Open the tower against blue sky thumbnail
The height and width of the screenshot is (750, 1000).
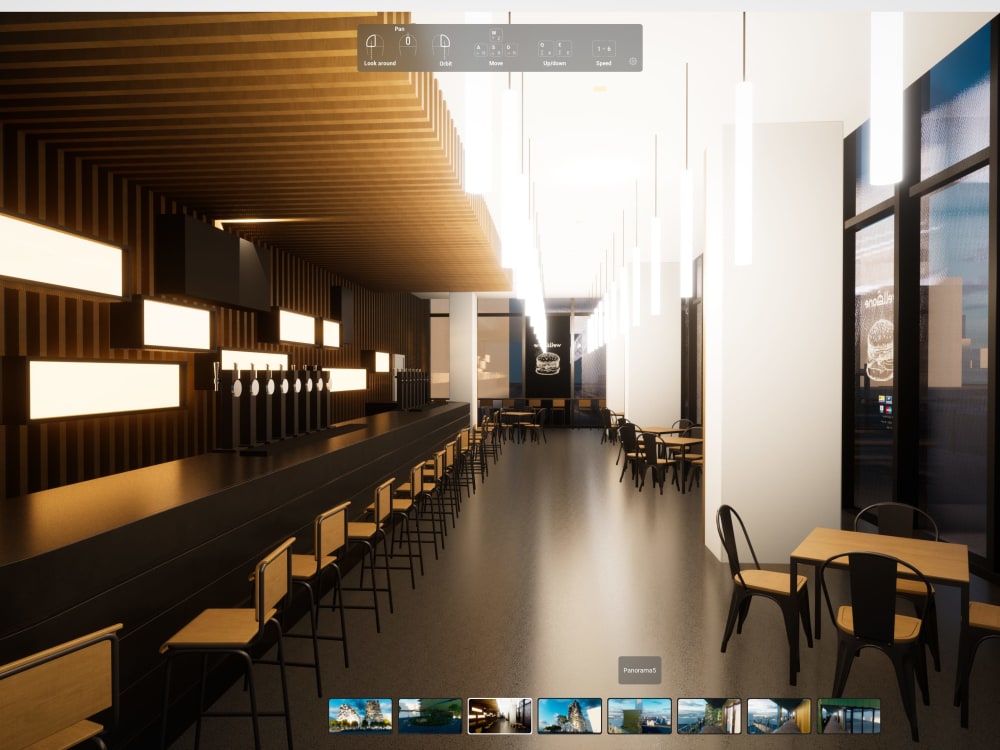pos(570,716)
